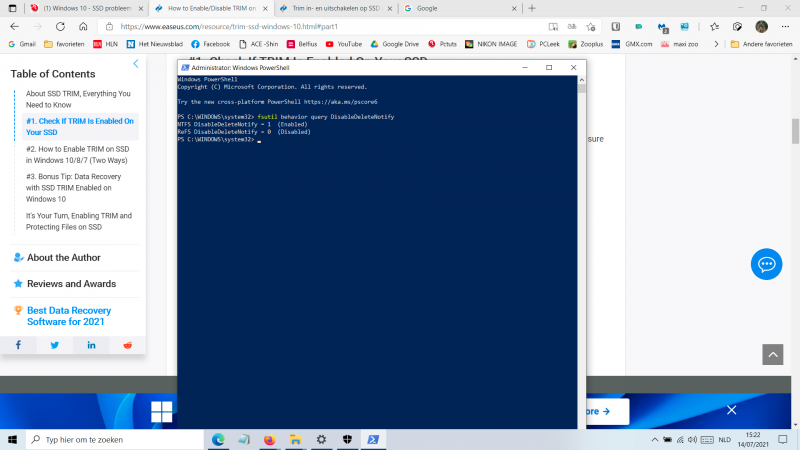Viewport: 800px width, 450px height.
Task: Open Firefox from the taskbar
Action: 269,440
